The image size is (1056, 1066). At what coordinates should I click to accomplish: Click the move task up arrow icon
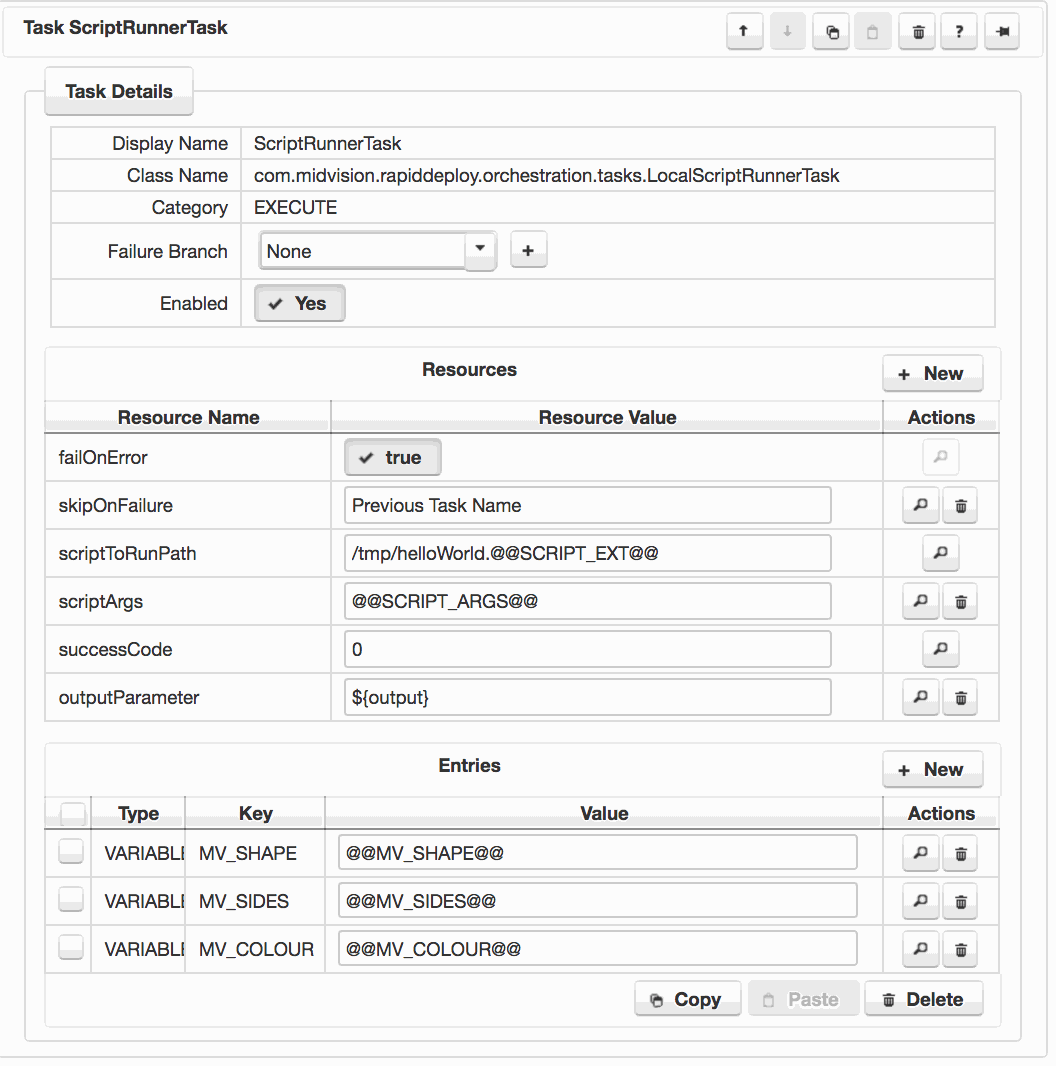(x=744, y=31)
